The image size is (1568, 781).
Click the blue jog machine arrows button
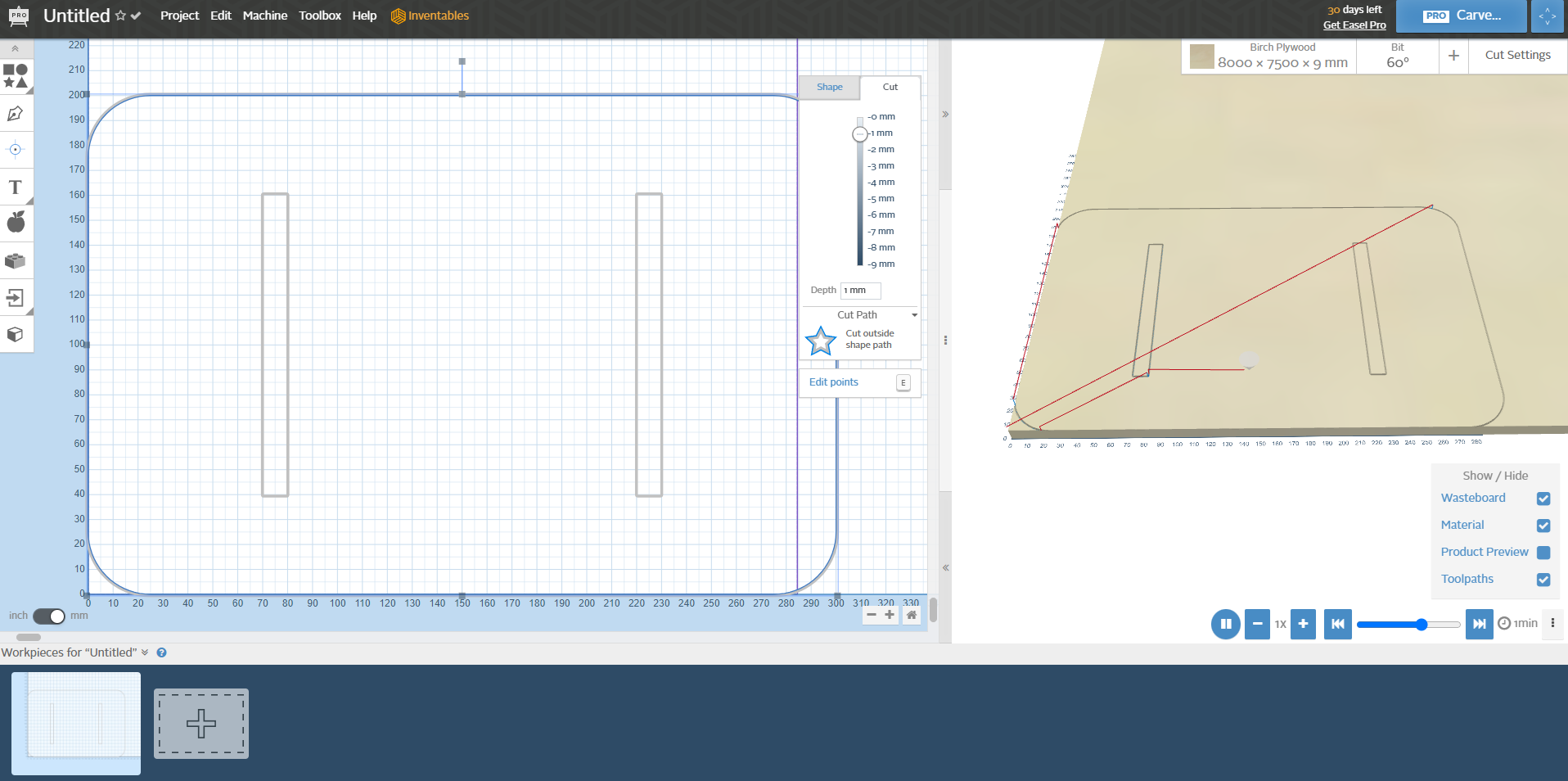pyautogui.click(x=1547, y=16)
